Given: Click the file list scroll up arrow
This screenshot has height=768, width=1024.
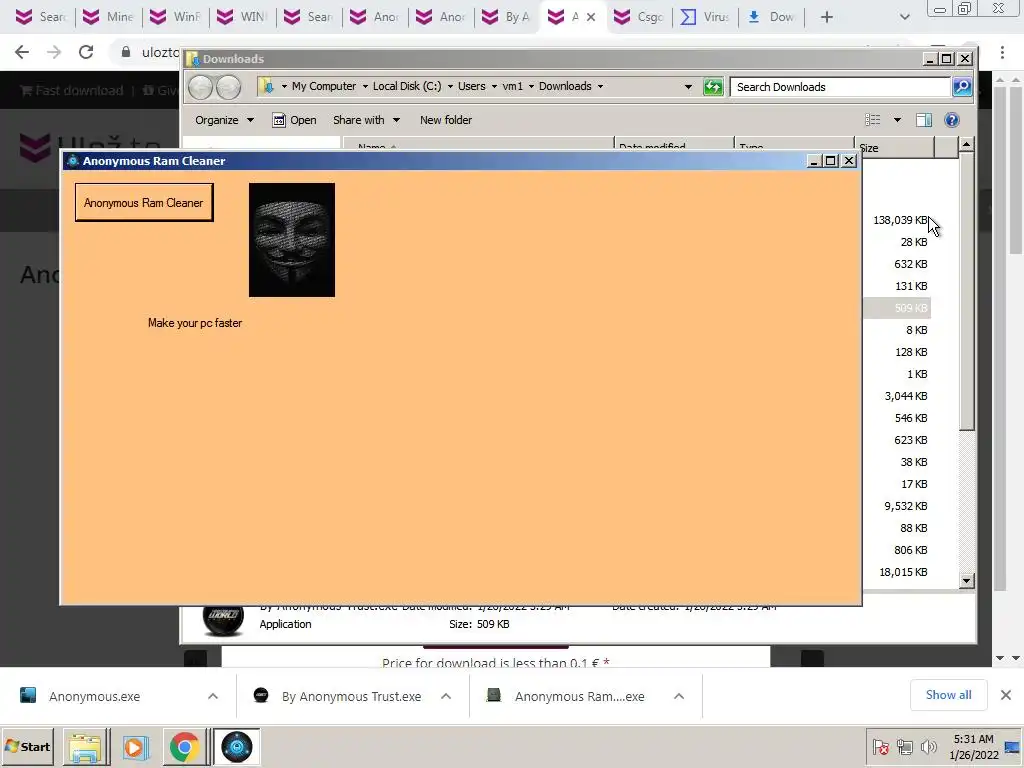Looking at the screenshot, I should coord(967,145).
